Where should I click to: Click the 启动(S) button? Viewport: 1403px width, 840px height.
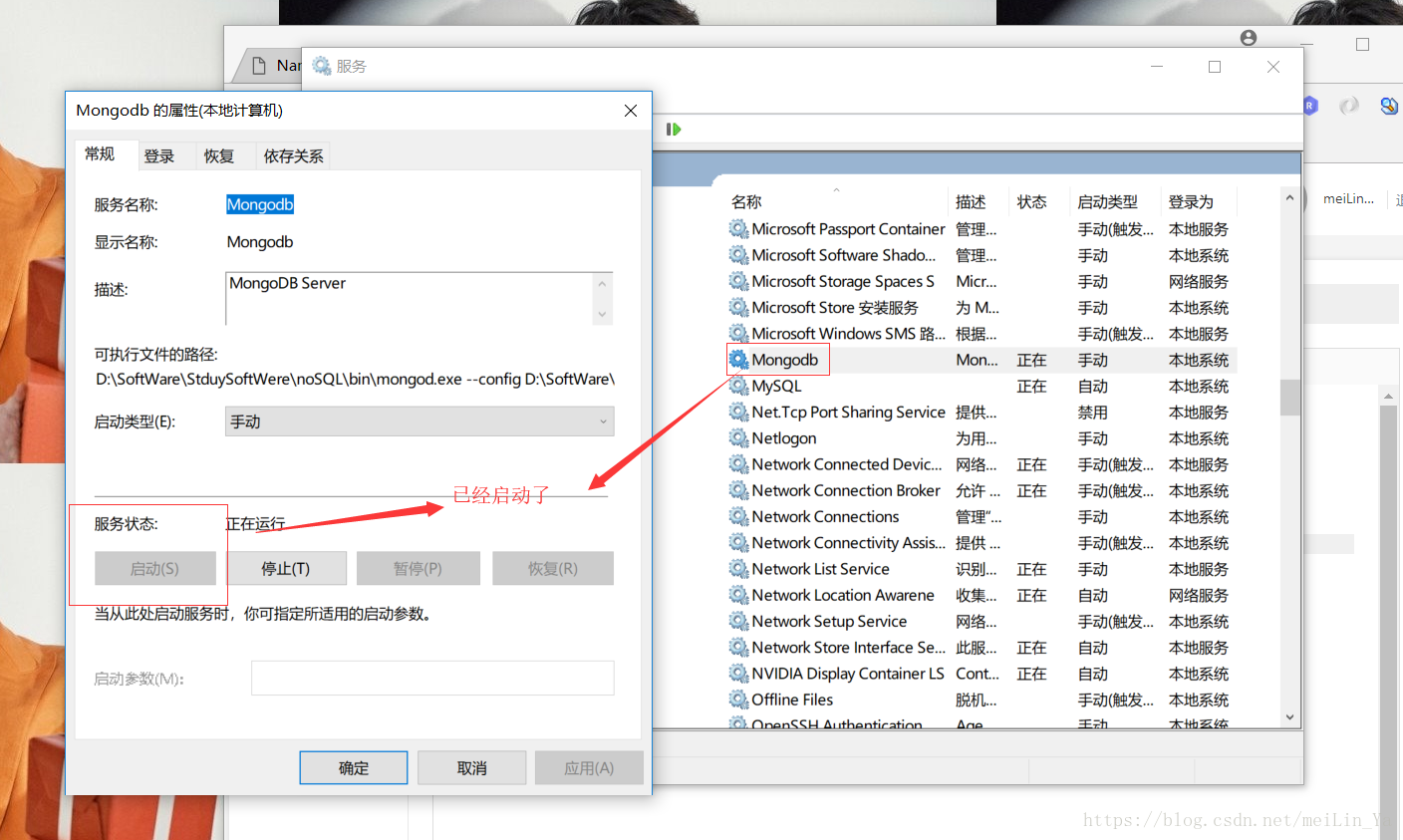coord(155,568)
